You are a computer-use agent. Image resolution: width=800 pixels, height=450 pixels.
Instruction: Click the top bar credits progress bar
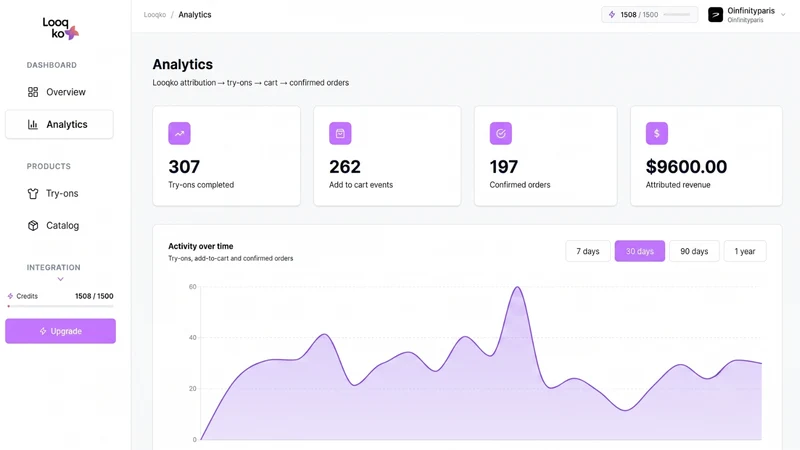pos(677,15)
